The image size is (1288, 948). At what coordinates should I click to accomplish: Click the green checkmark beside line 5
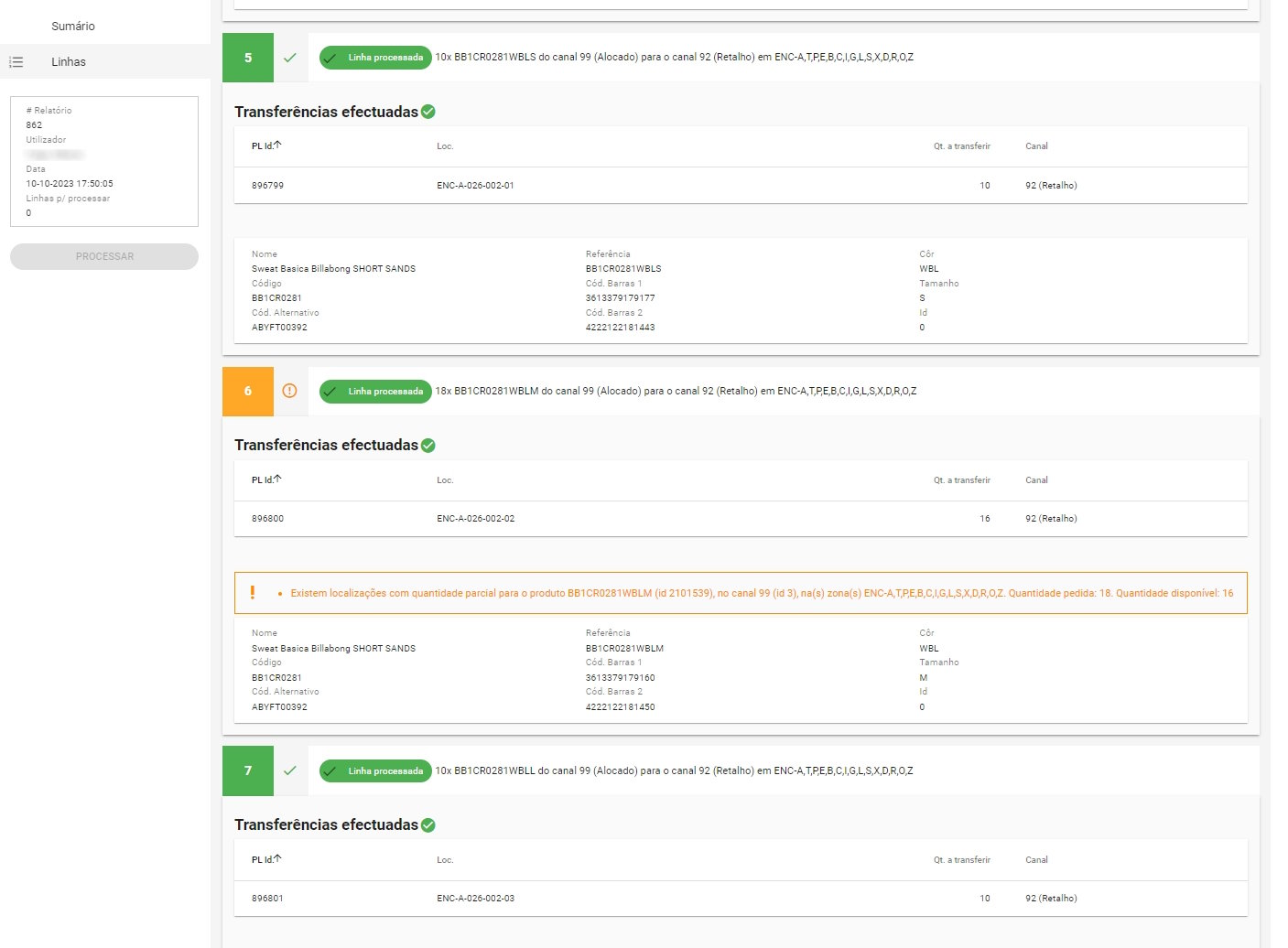tap(290, 58)
